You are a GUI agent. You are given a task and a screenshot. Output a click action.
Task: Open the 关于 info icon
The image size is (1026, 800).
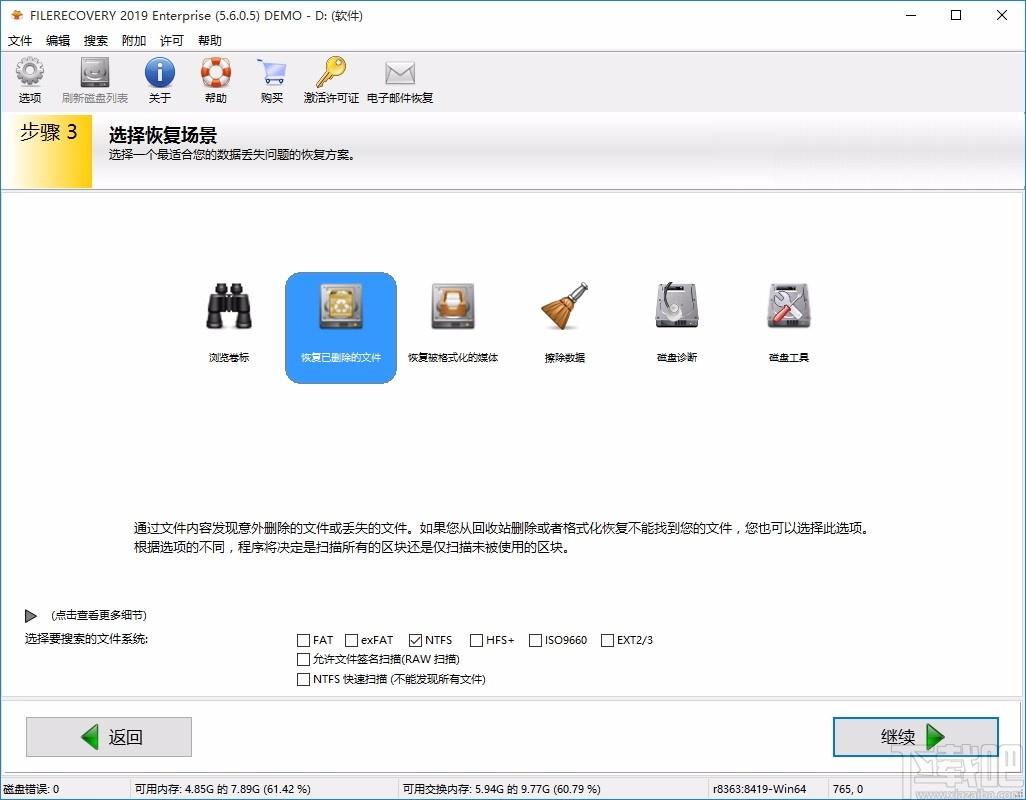coord(160,72)
